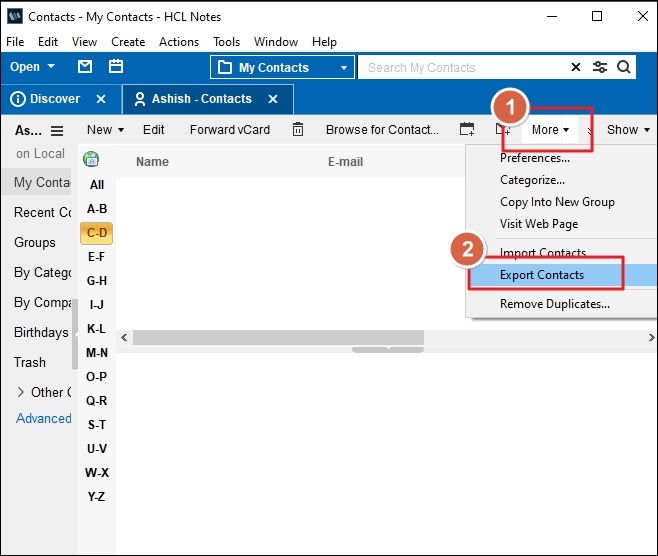This screenshot has height=556, width=658.
Task: Open the Help menu
Action: pyautogui.click(x=324, y=42)
